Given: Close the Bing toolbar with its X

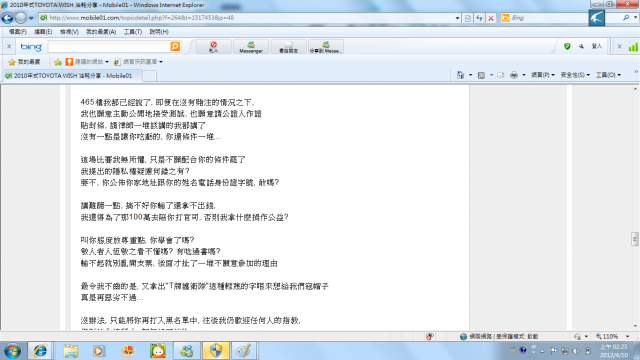Looking at the screenshot, I should 9,47.
